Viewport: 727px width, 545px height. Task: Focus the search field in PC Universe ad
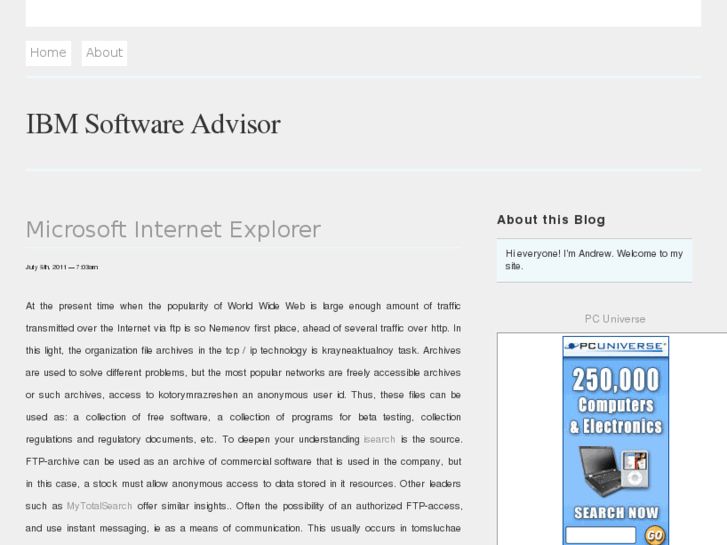pyautogui.click(x=600, y=535)
